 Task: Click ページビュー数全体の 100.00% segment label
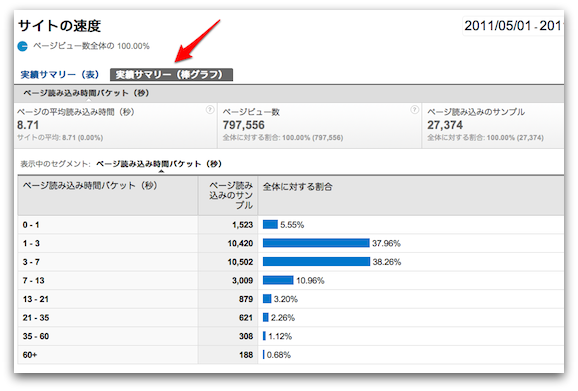[x=91, y=46]
